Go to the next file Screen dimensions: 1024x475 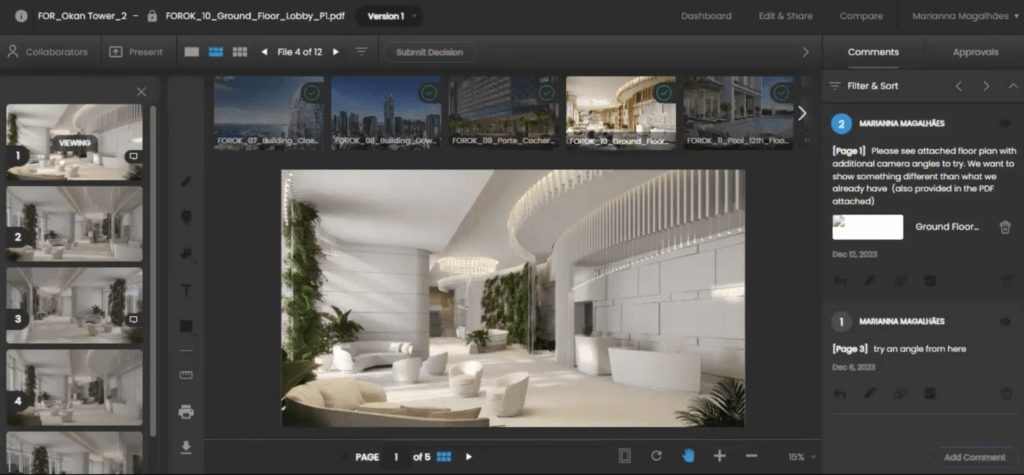pyautogui.click(x=336, y=52)
